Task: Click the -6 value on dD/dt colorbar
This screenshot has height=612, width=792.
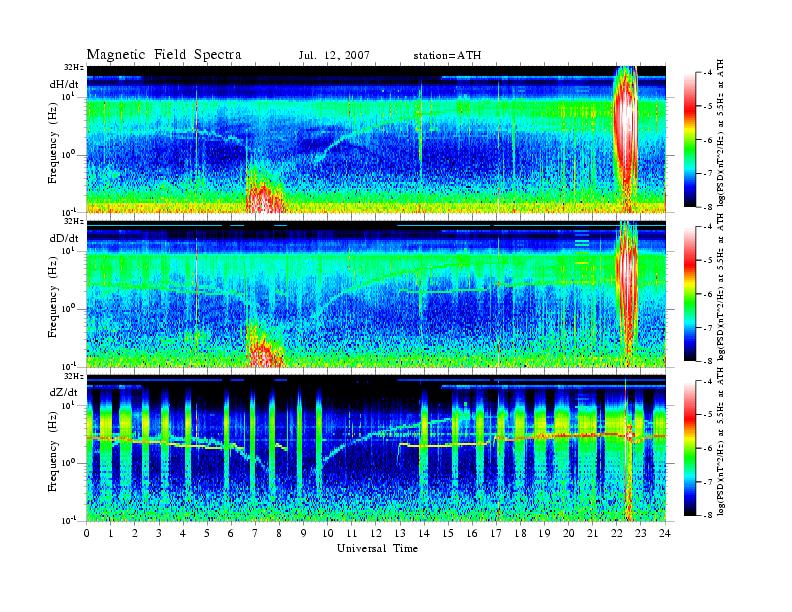Action: pyautogui.click(x=709, y=294)
